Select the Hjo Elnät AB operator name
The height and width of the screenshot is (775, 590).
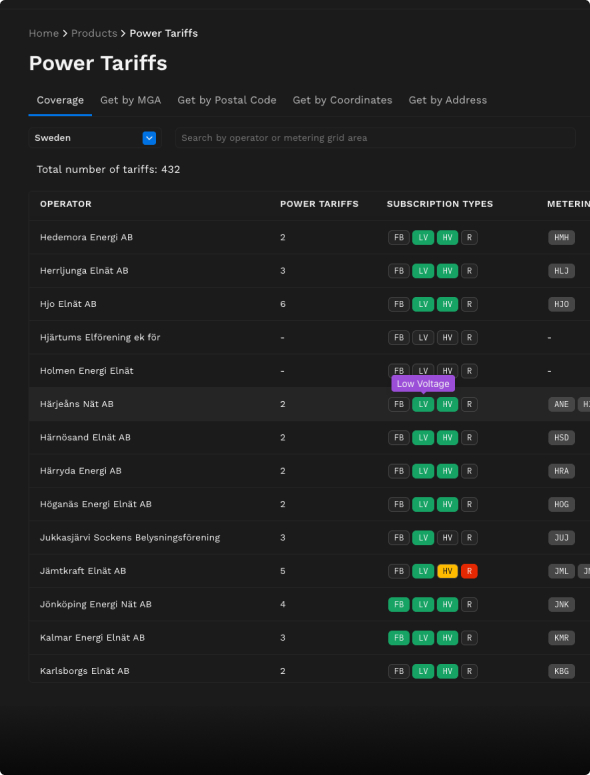(68, 304)
